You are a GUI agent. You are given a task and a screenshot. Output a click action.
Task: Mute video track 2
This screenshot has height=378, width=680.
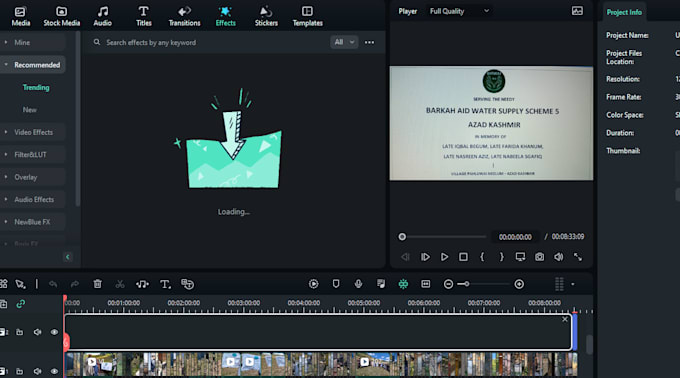pos(38,332)
